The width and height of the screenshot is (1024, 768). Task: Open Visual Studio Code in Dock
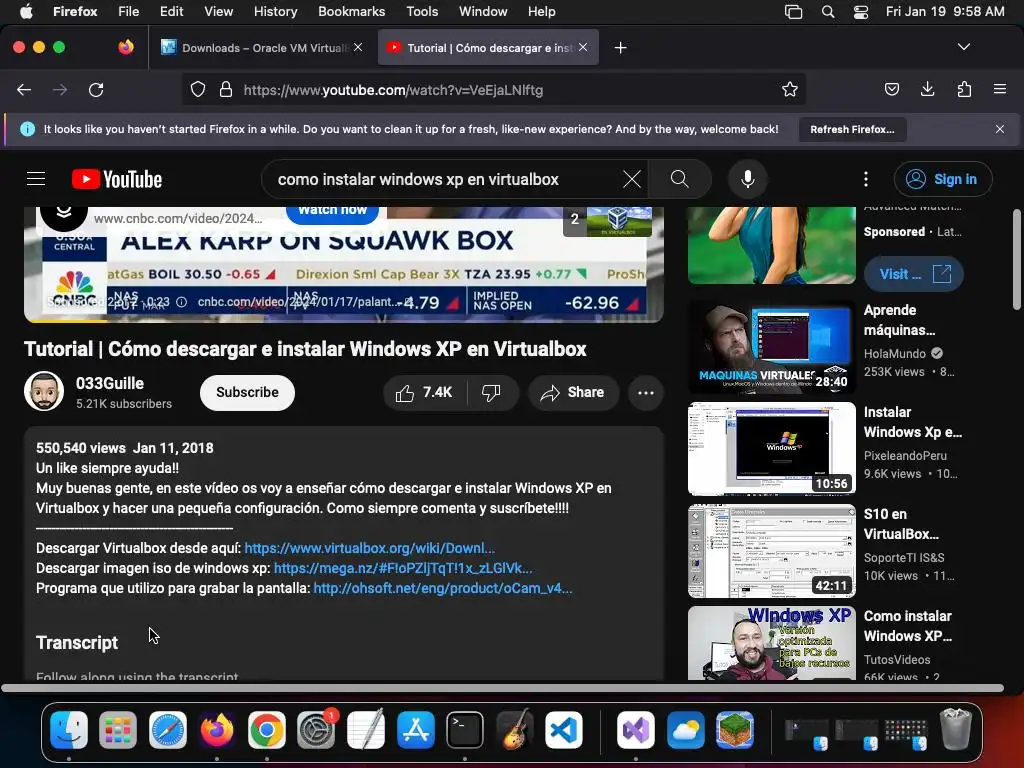coord(564,729)
